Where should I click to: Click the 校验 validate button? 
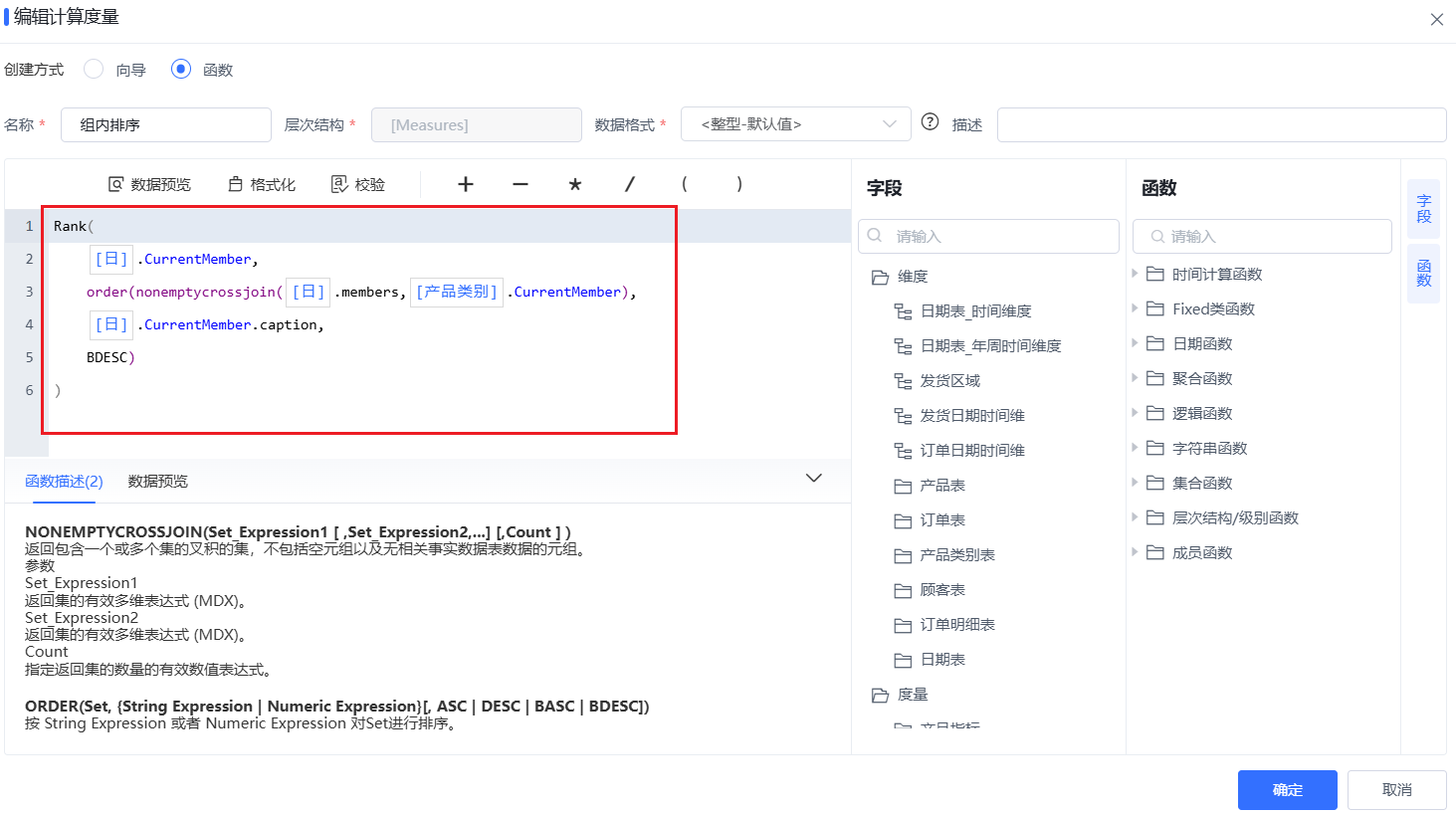[357, 184]
